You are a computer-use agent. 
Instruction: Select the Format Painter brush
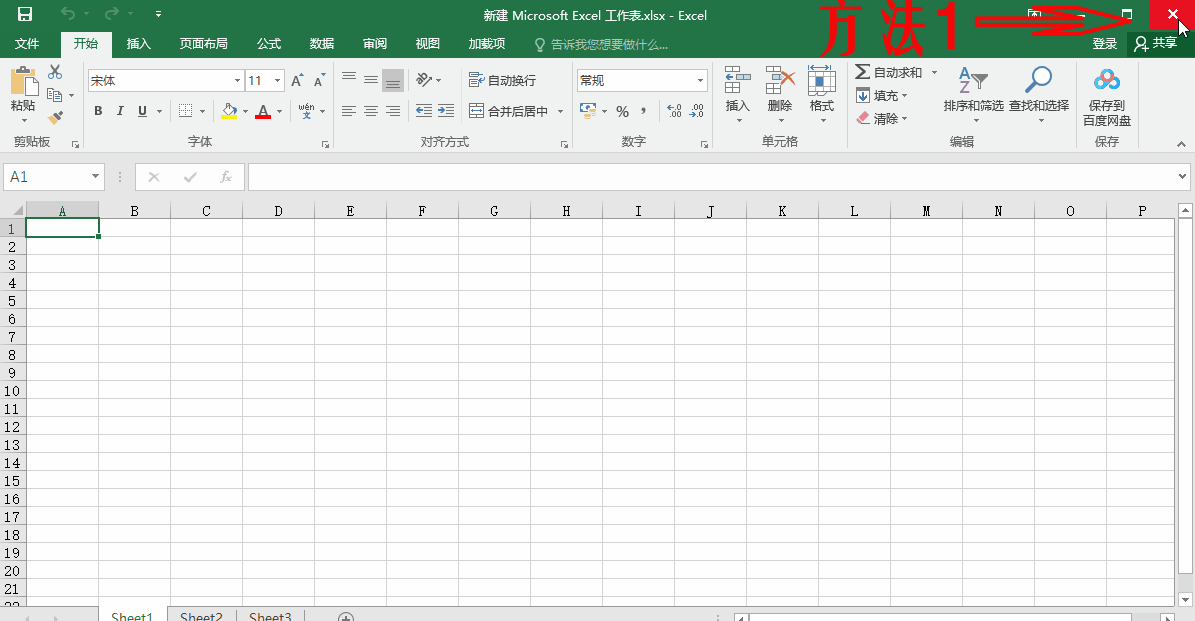[55, 117]
